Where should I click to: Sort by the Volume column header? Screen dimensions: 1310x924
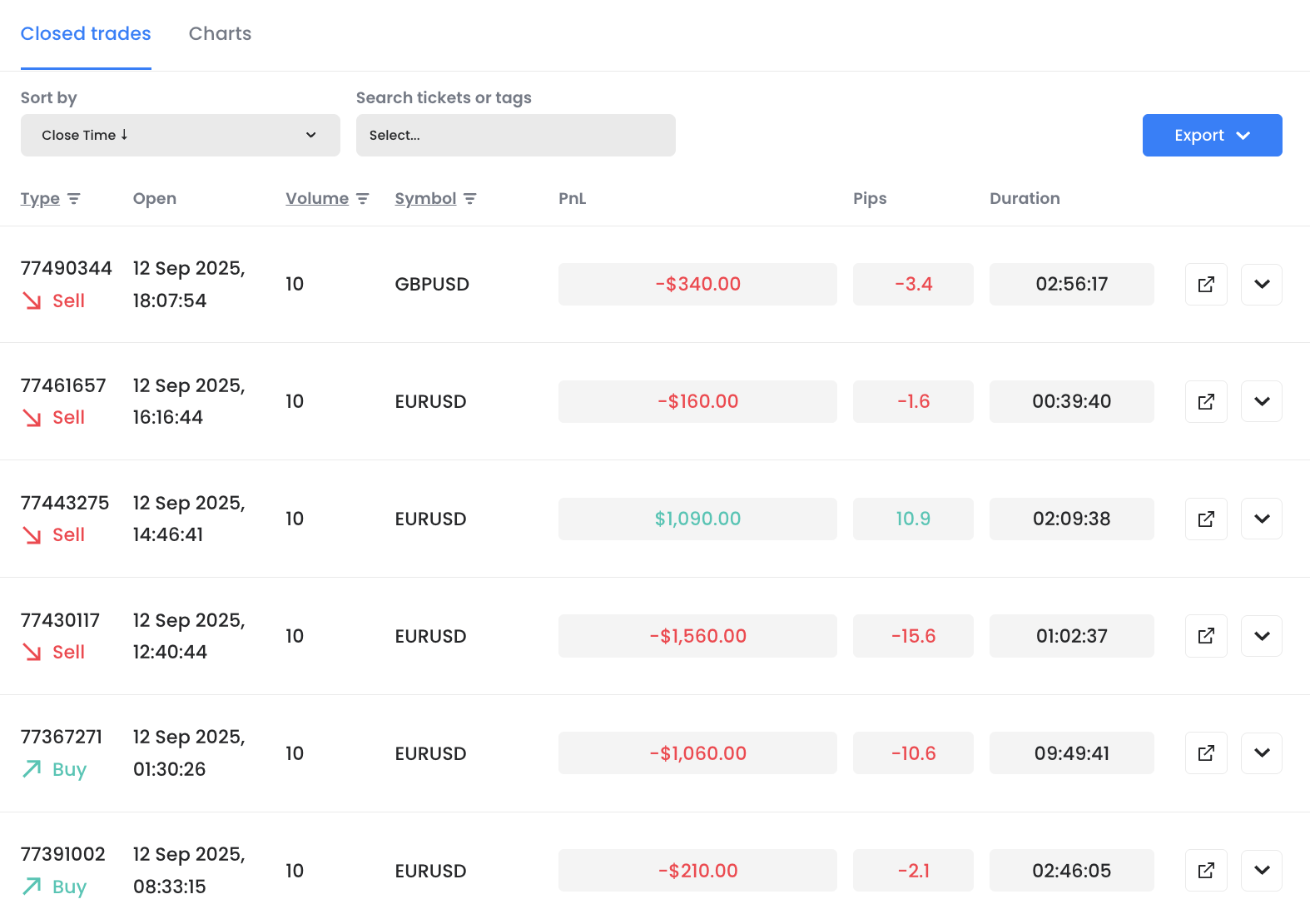pos(316,199)
